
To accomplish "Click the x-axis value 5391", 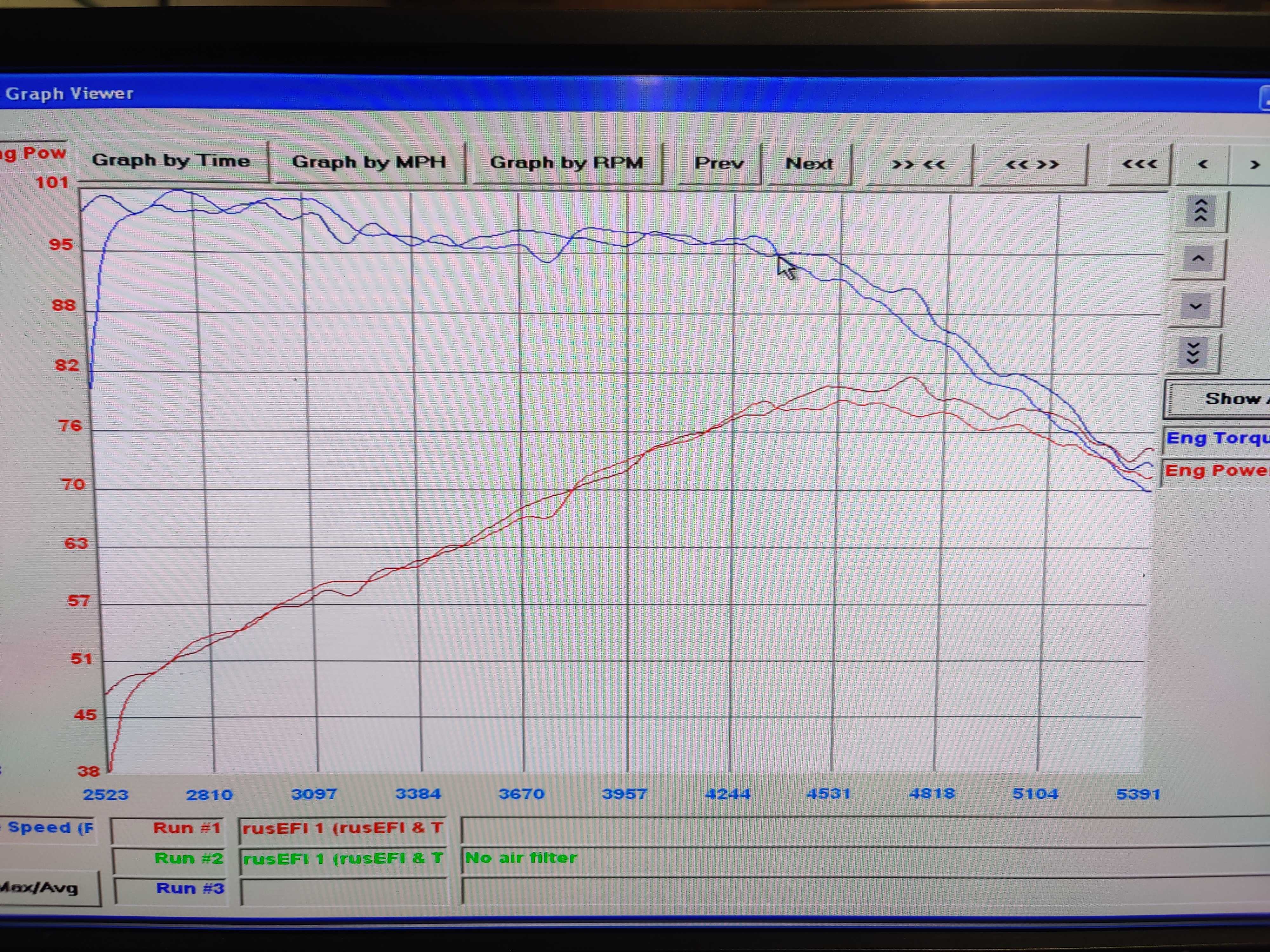I will (x=1139, y=794).
